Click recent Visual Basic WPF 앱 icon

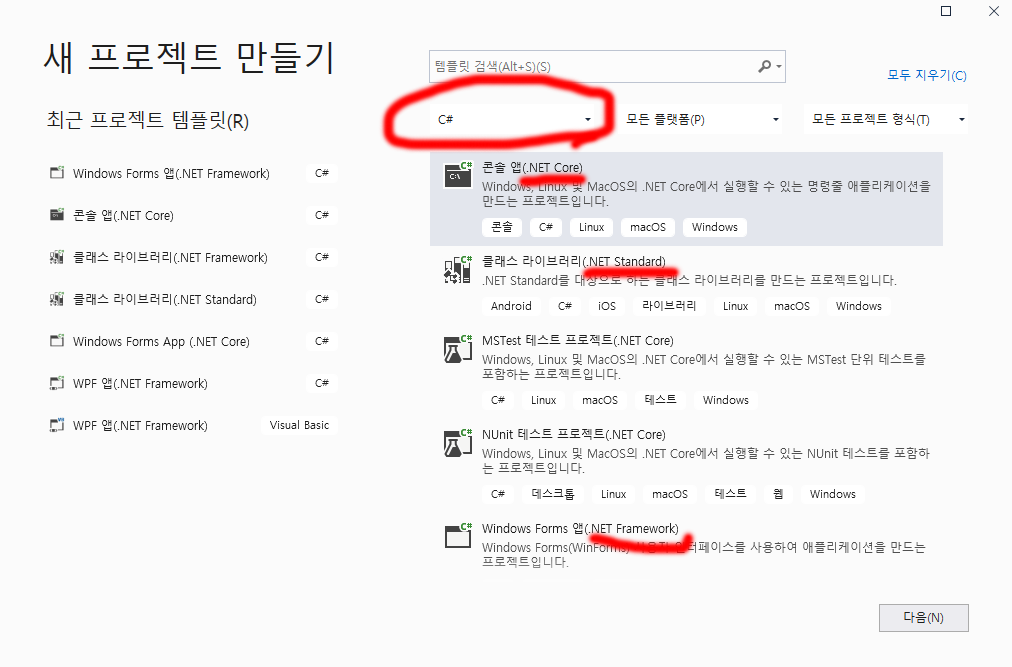pyautogui.click(x=57, y=425)
